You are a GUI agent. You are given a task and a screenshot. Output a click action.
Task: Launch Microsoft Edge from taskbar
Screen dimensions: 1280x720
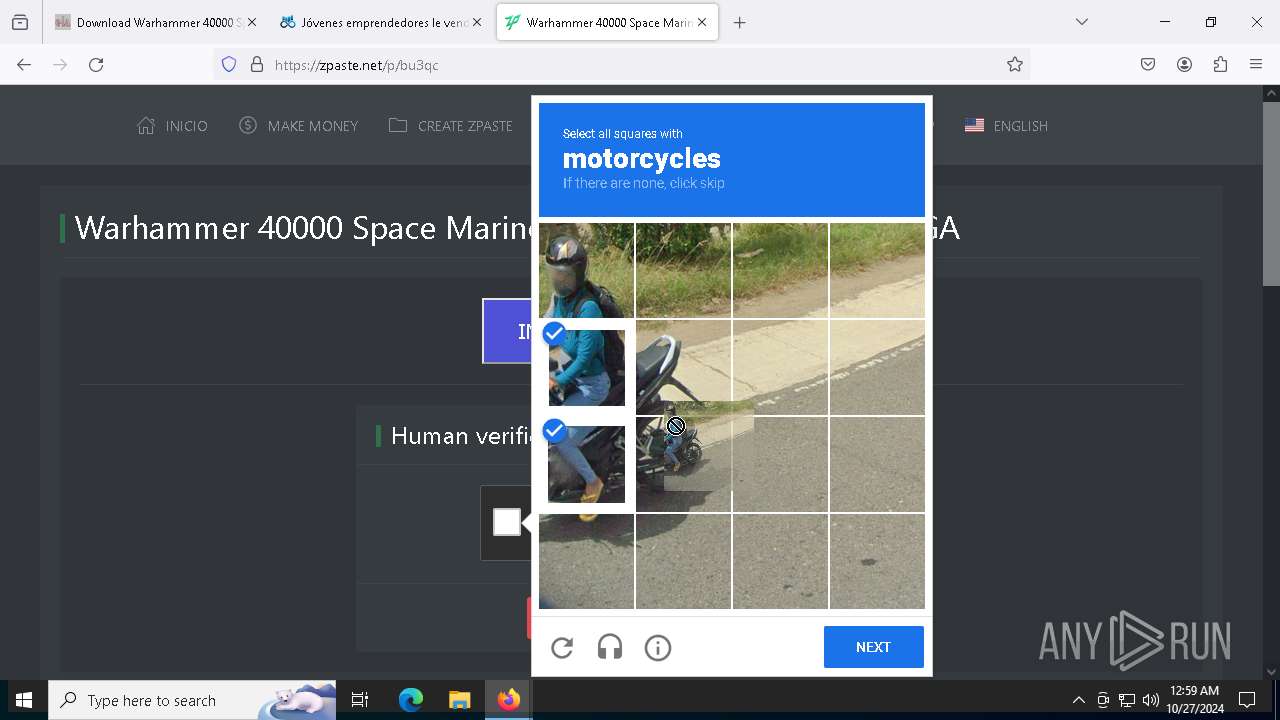(x=411, y=700)
